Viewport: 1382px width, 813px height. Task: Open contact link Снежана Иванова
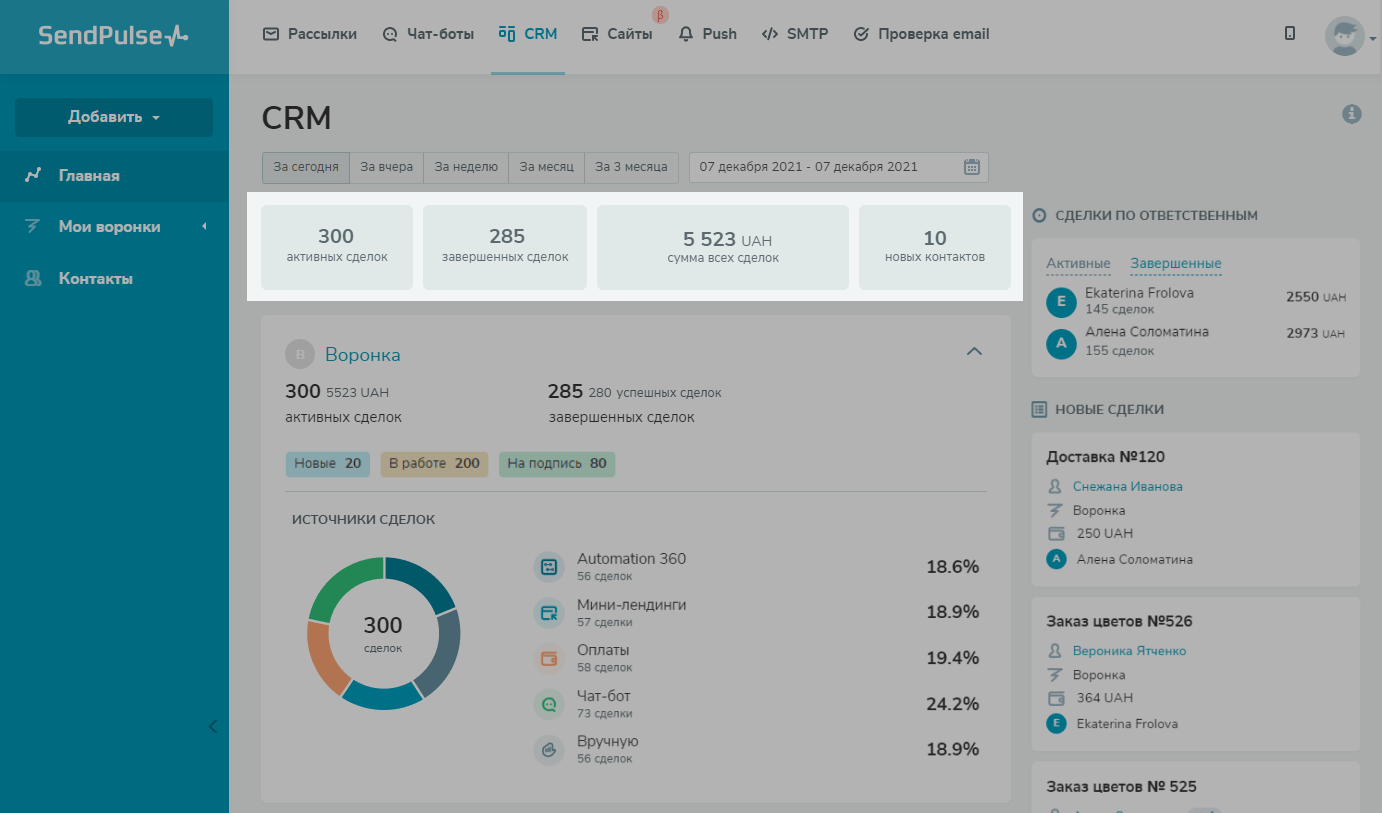click(x=1127, y=486)
